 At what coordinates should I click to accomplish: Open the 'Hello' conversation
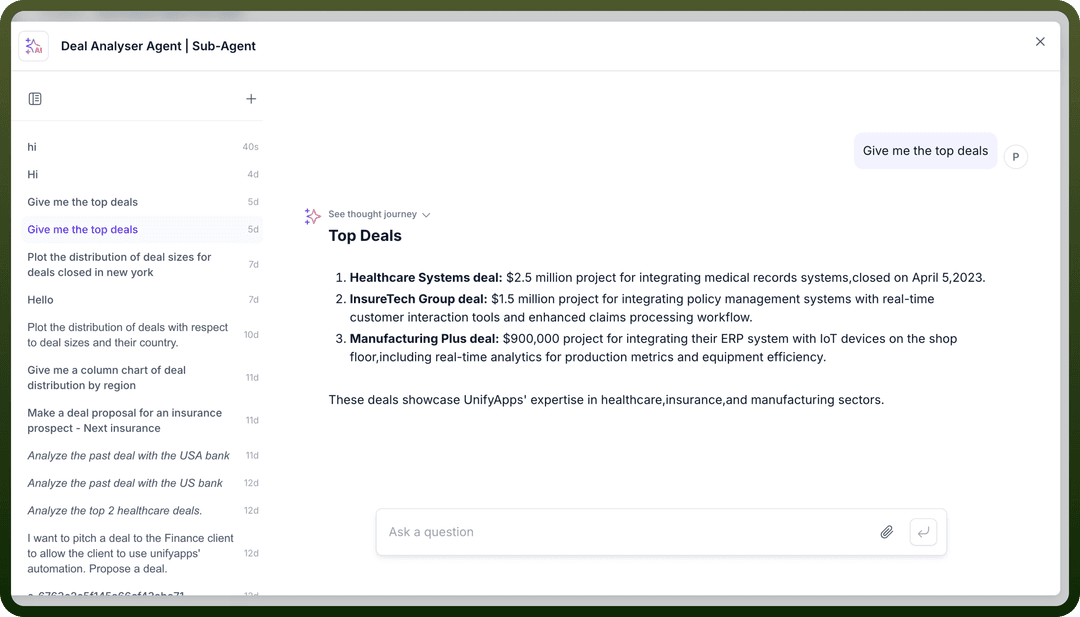(x=143, y=300)
